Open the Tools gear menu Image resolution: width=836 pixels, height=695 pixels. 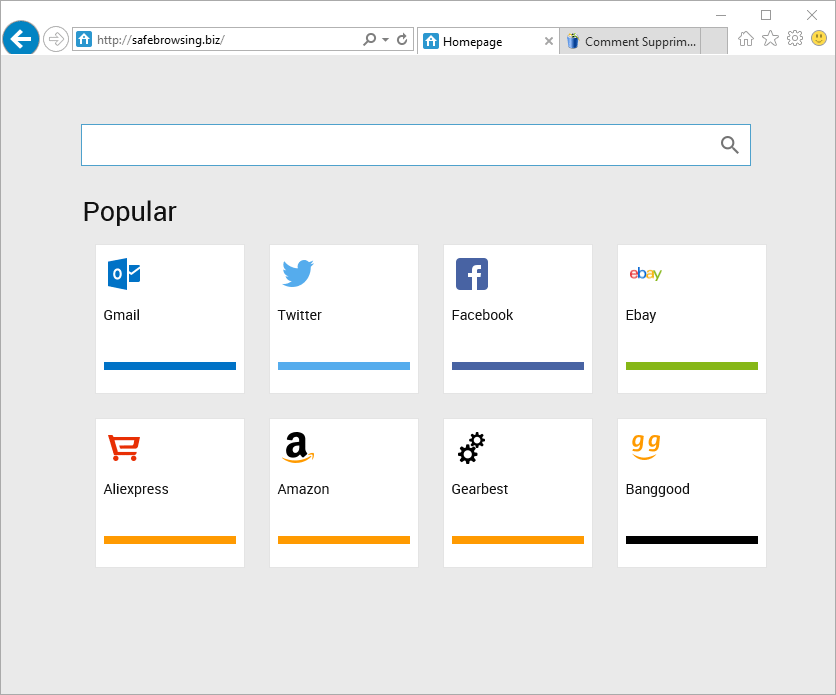pyautogui.click(x=795, y=38)
